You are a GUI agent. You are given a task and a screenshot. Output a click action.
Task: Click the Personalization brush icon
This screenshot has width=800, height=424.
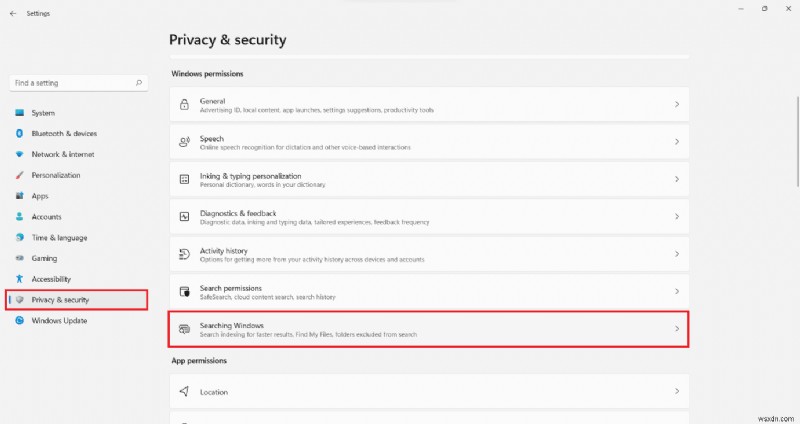coord(19,175)
